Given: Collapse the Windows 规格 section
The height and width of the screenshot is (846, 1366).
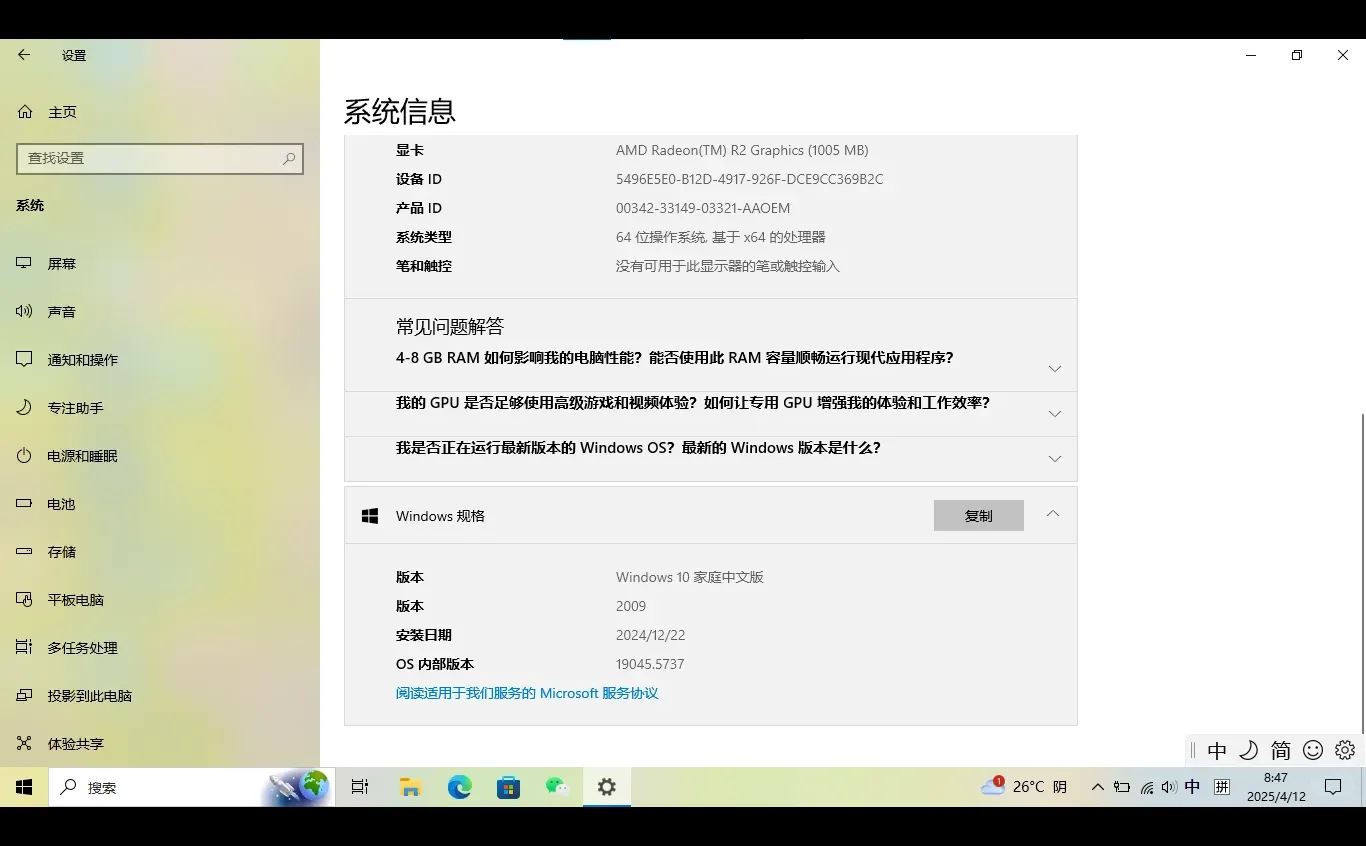Looking at the screenshot, I should coord(1053,513).
